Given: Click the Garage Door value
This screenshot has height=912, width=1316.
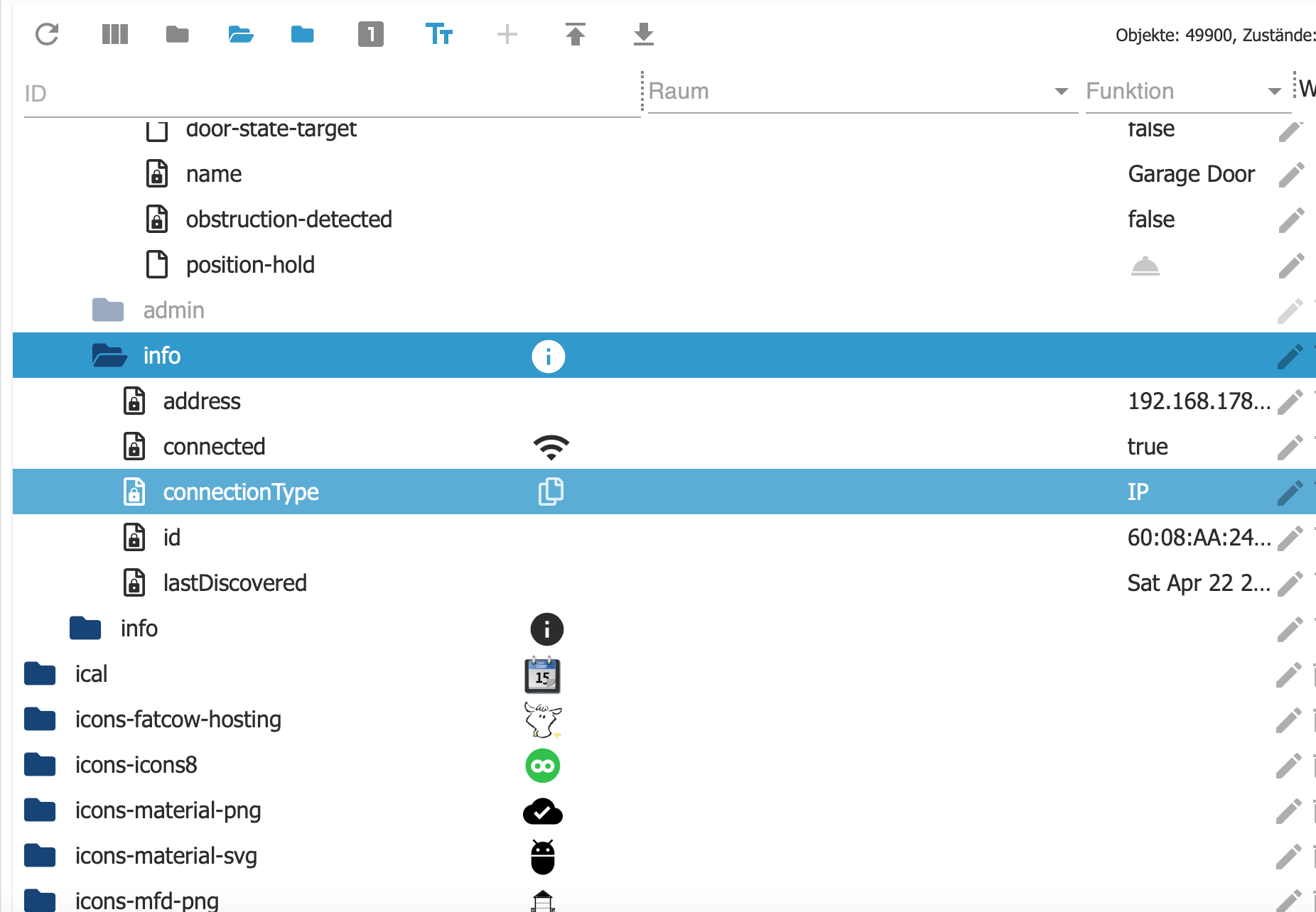Looking at the screenshot, I should pos(1192,174).
